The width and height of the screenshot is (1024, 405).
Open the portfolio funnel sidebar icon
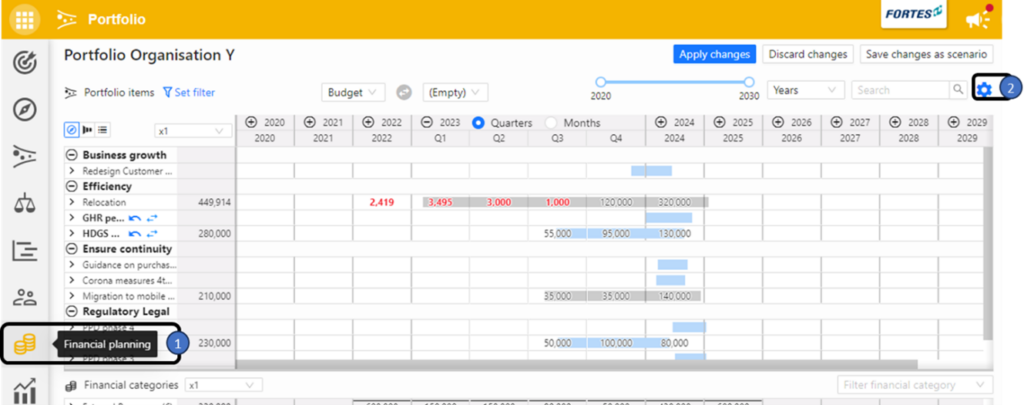tap(25, 157)
